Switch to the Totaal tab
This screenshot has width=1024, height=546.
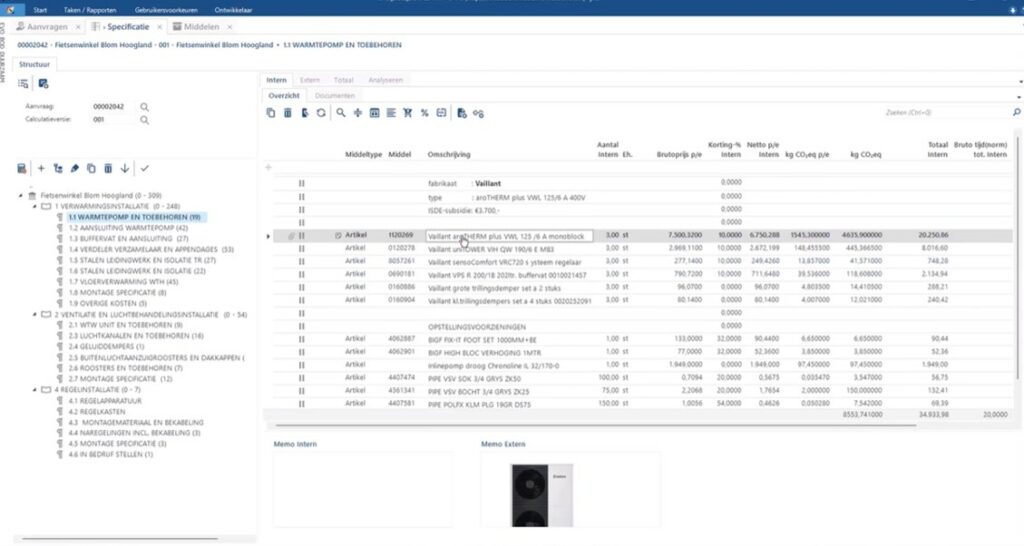pyautogui.click(x=344, y=80)
